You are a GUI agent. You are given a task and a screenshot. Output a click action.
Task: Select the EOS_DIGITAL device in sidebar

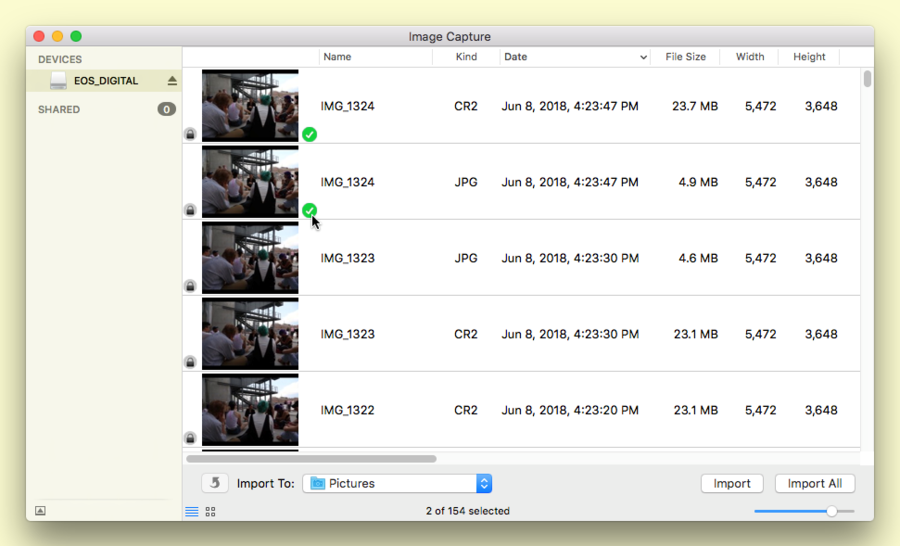pos(105,81)
